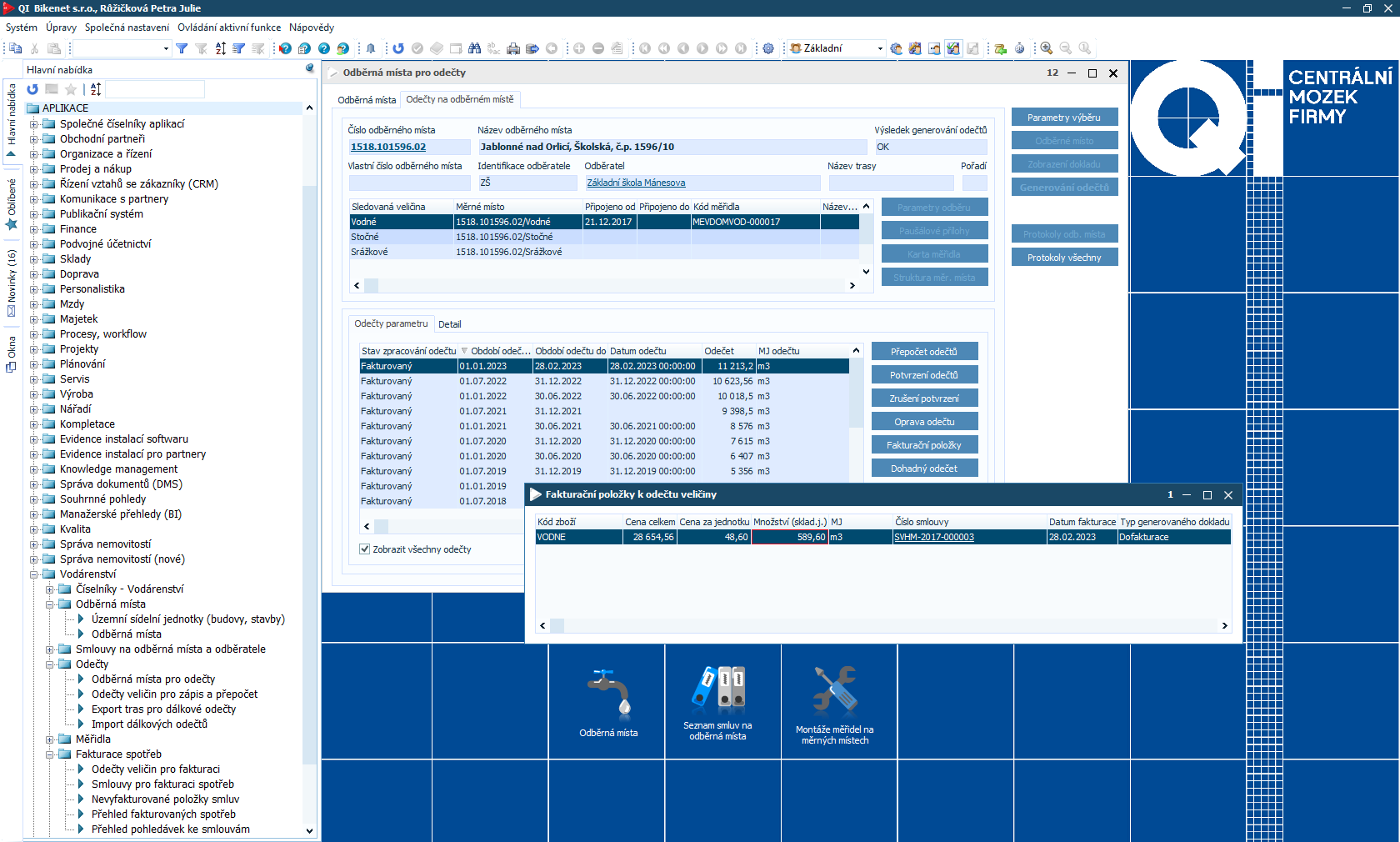Open the Základní škola Mánesova link
The image size is (1400, 842).
[x=636, y=183]
